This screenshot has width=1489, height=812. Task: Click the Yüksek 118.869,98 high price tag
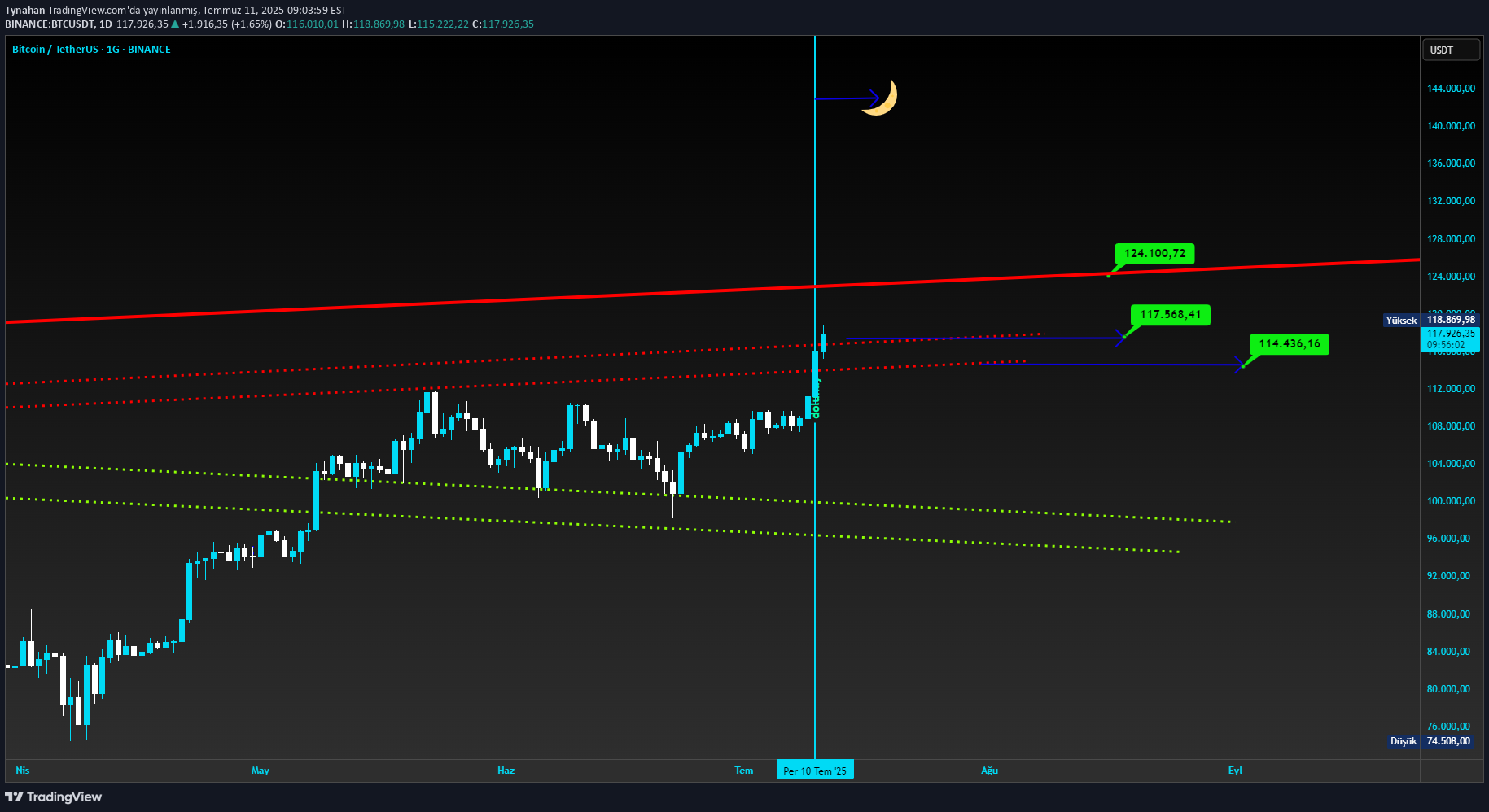coord(1432,321)
